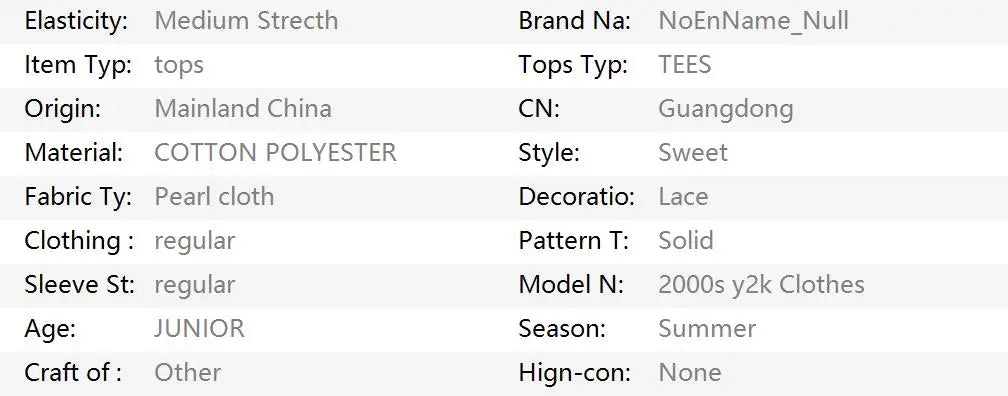
Task: Click the Mainland China origin value
Action: coord(243,109)
